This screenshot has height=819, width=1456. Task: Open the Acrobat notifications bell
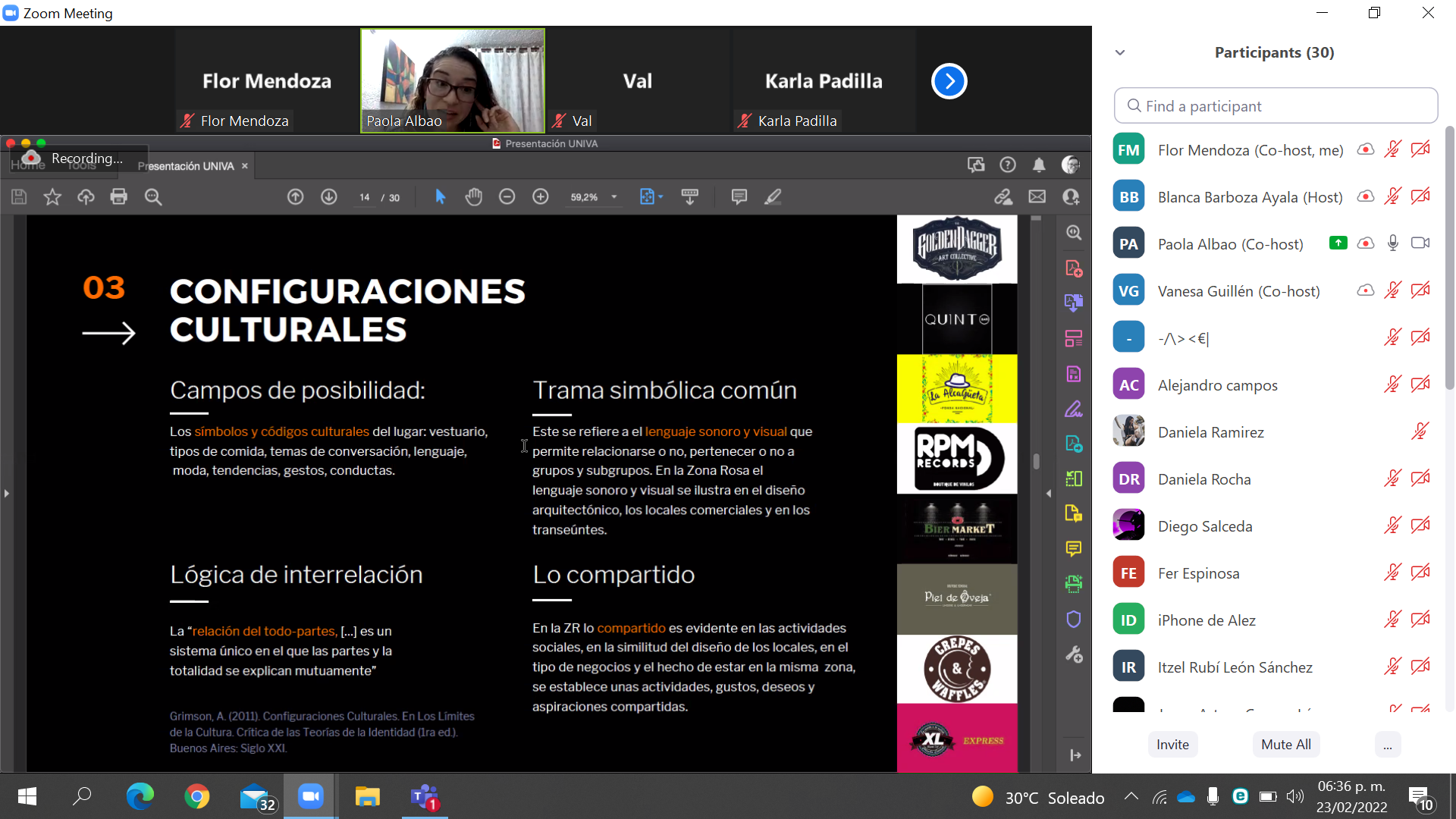(1039, 165)
